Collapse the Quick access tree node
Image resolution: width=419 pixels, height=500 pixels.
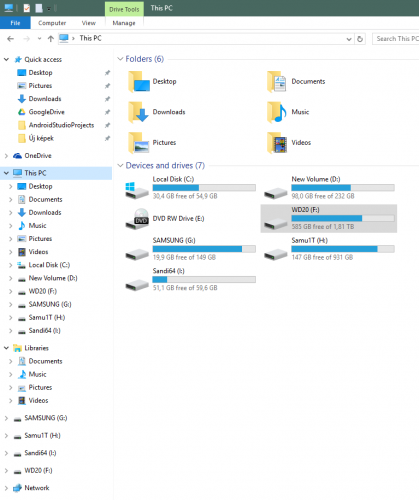pos(6,60)
